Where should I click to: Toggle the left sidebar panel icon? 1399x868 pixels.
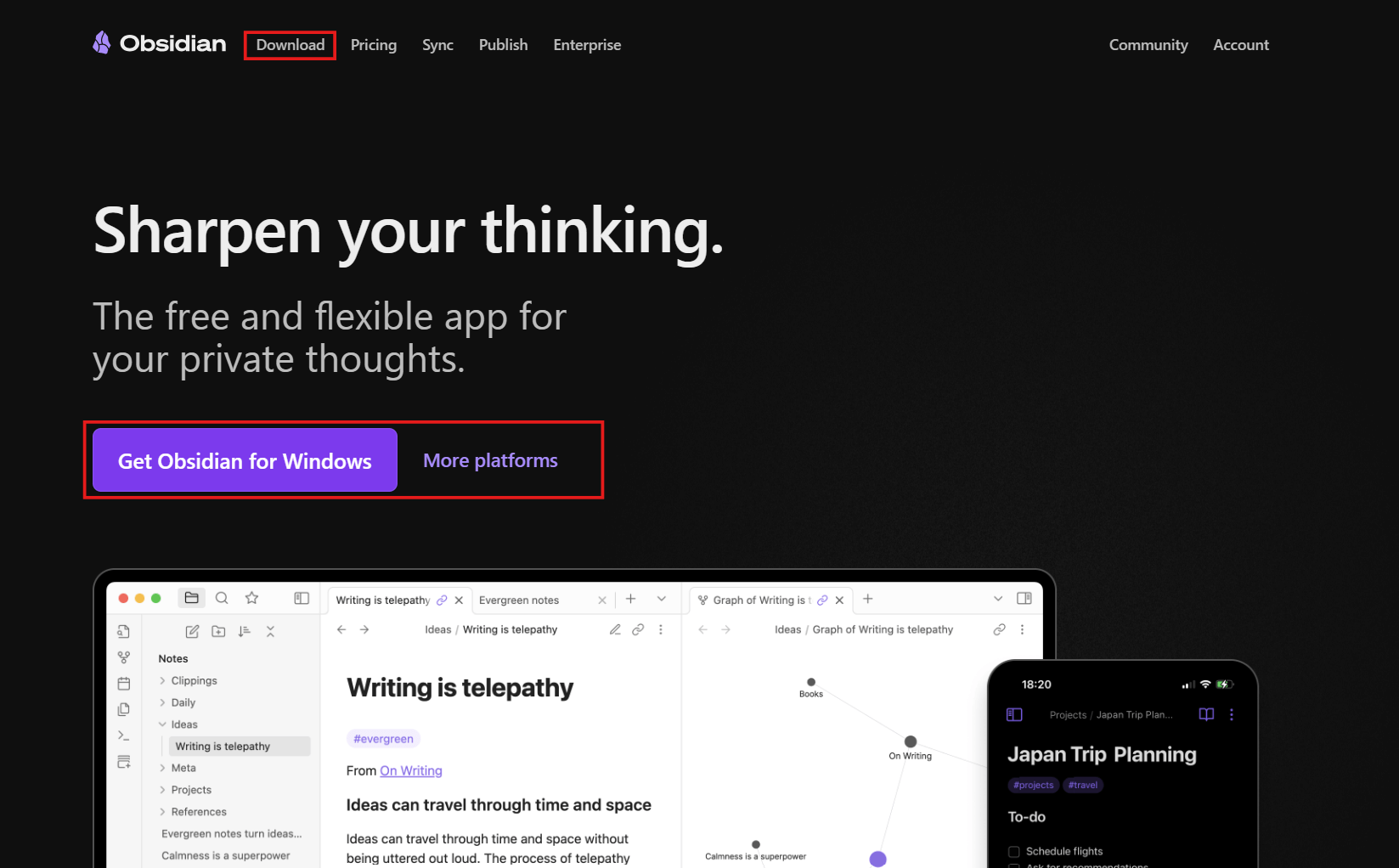click(302, 598)
